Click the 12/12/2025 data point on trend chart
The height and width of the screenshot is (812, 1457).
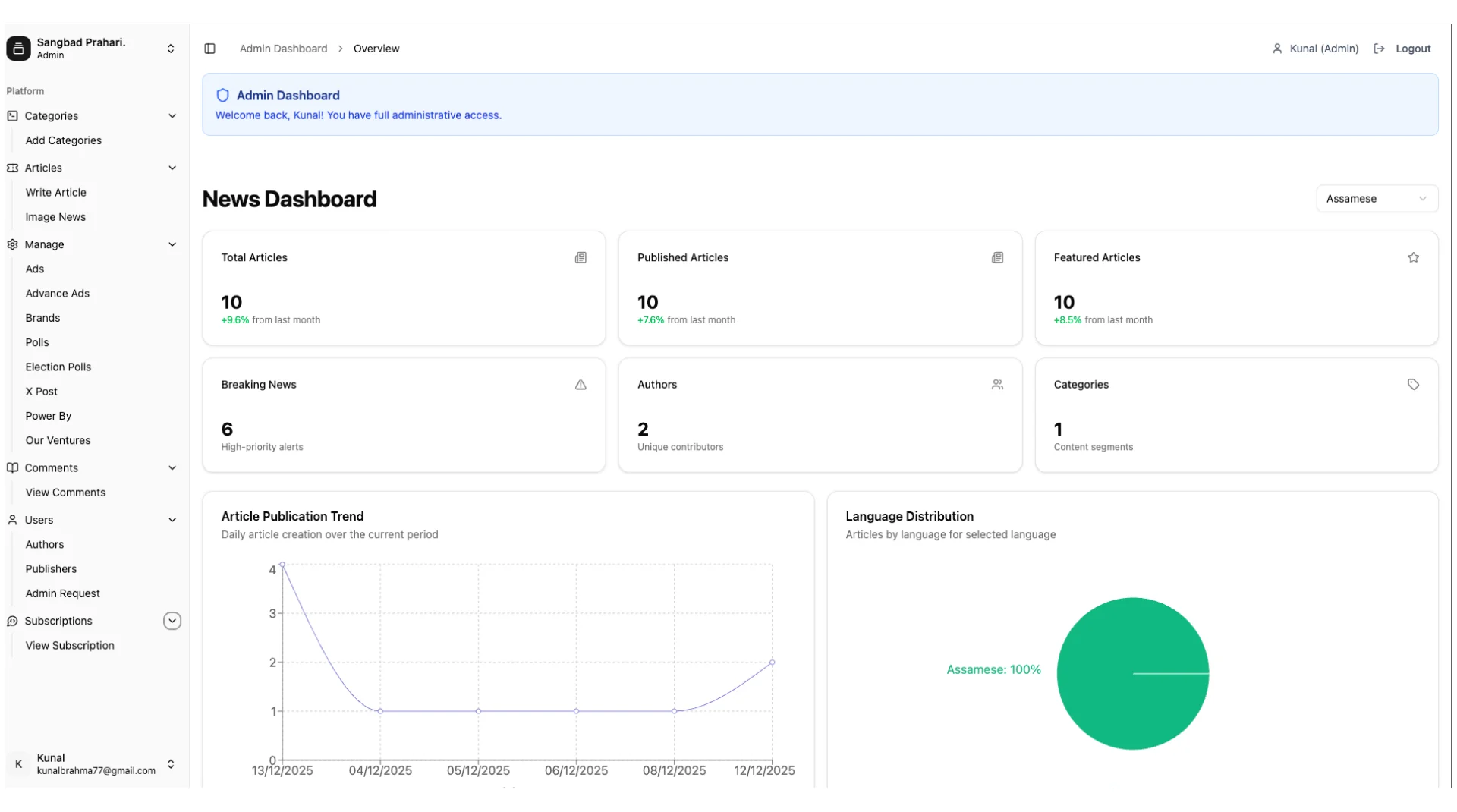(x=772, y=663)
